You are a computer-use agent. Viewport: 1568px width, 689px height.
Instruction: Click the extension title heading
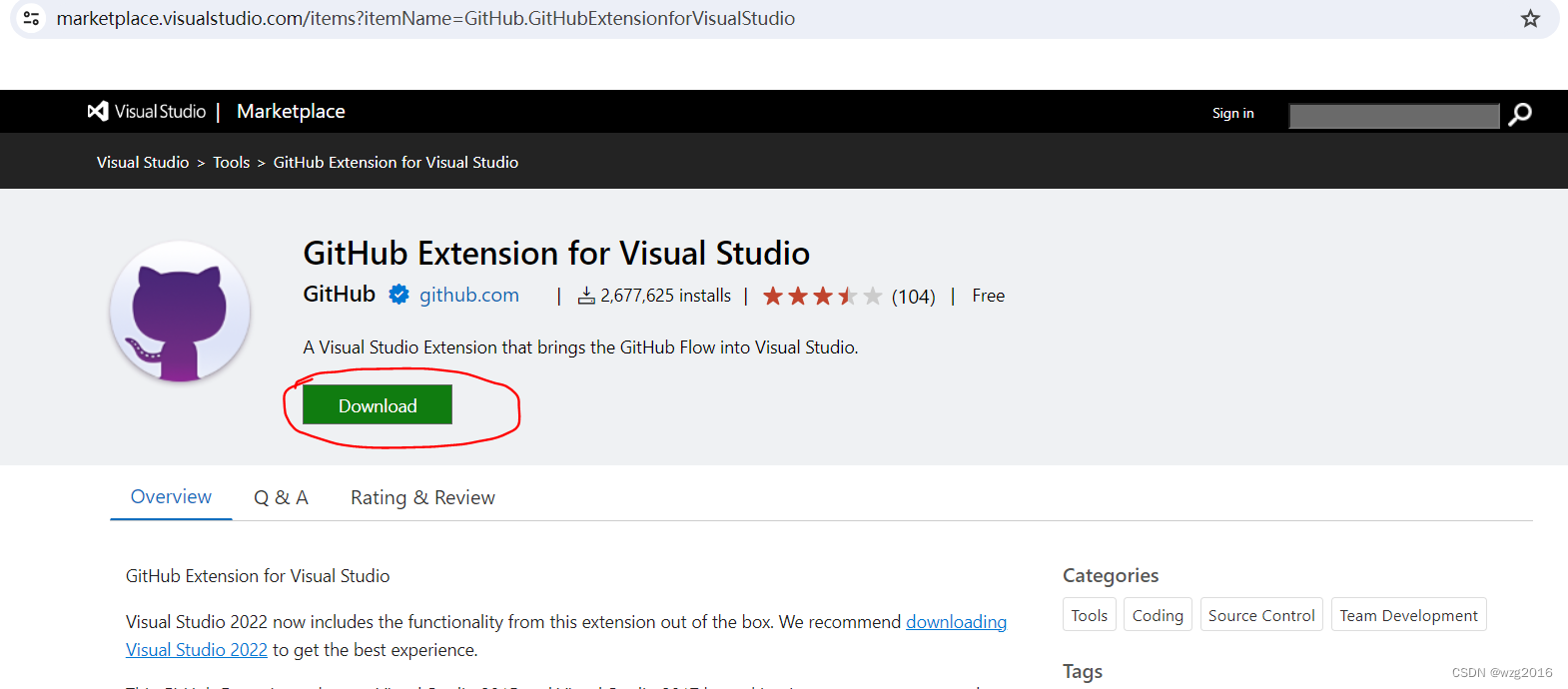click(x=556, y=253)
